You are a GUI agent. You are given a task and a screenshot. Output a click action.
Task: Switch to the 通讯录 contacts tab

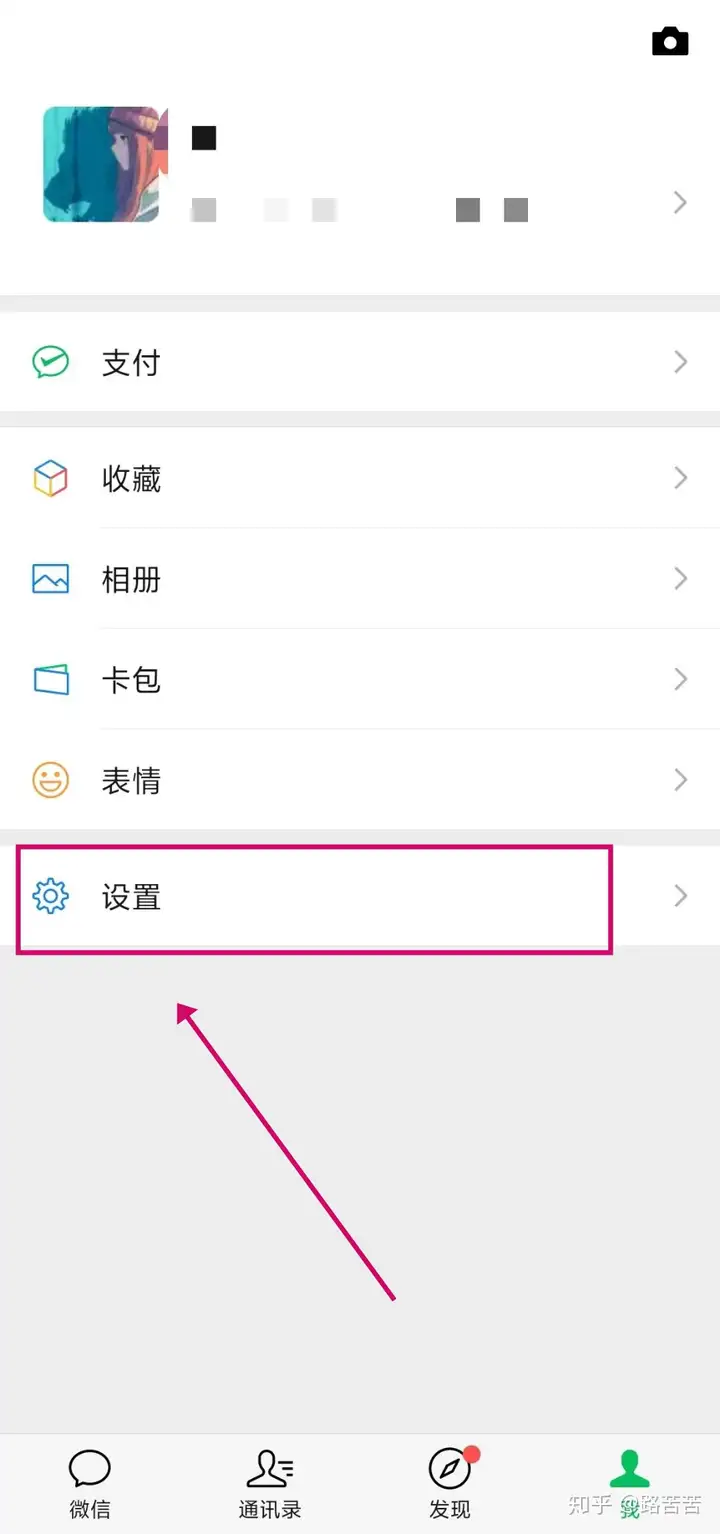tap(270, 1482)
